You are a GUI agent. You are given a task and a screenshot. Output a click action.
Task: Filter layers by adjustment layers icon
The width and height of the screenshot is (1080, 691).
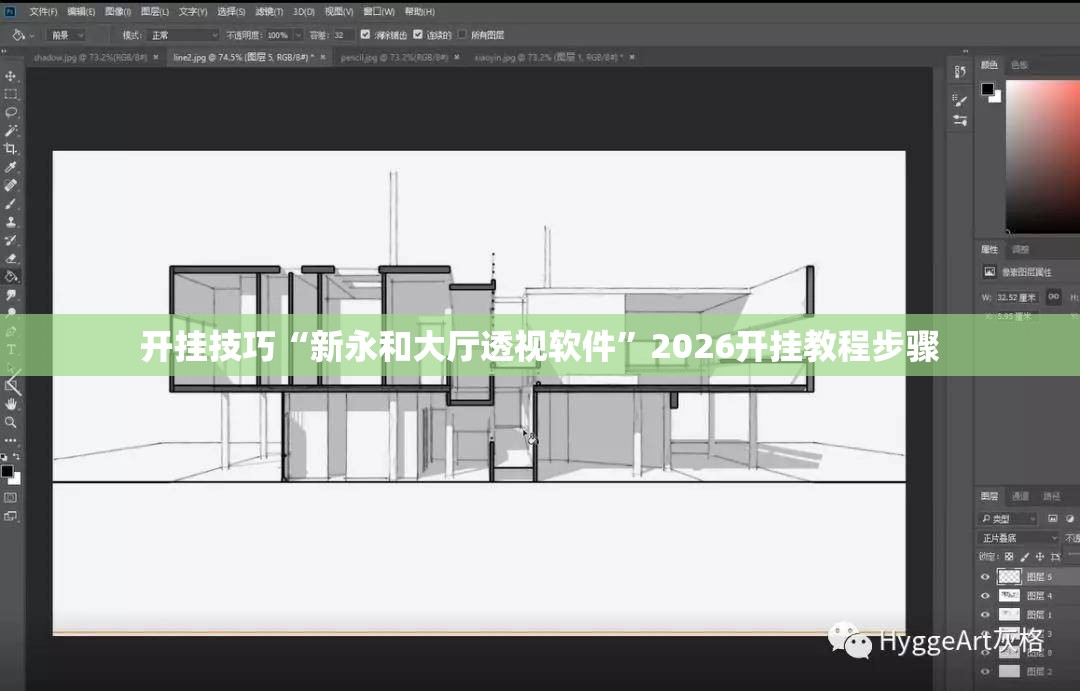(x=1070, y=519)
